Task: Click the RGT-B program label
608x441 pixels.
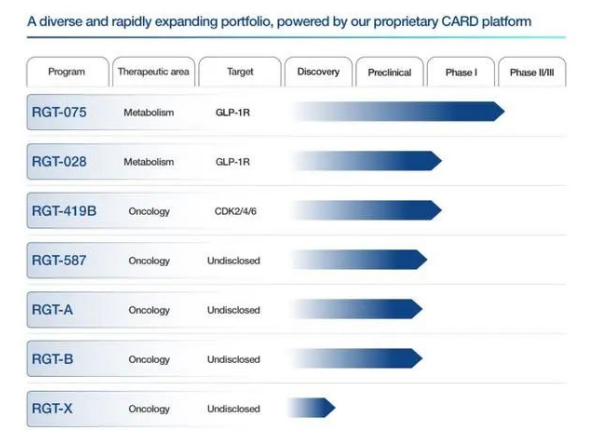Action: (53, 359)
